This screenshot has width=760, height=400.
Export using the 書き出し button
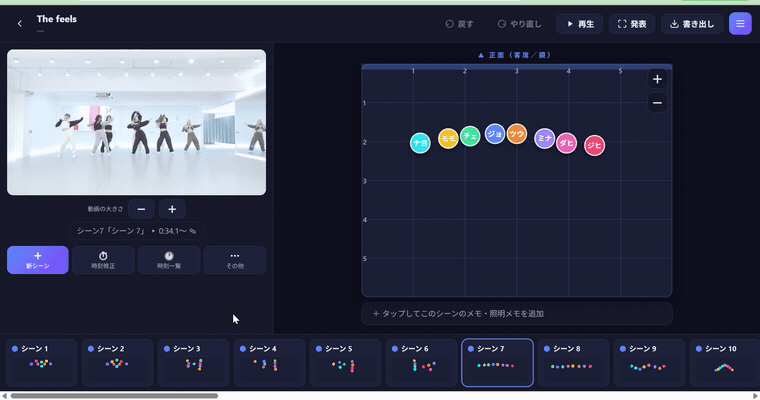tap(692, 24)
